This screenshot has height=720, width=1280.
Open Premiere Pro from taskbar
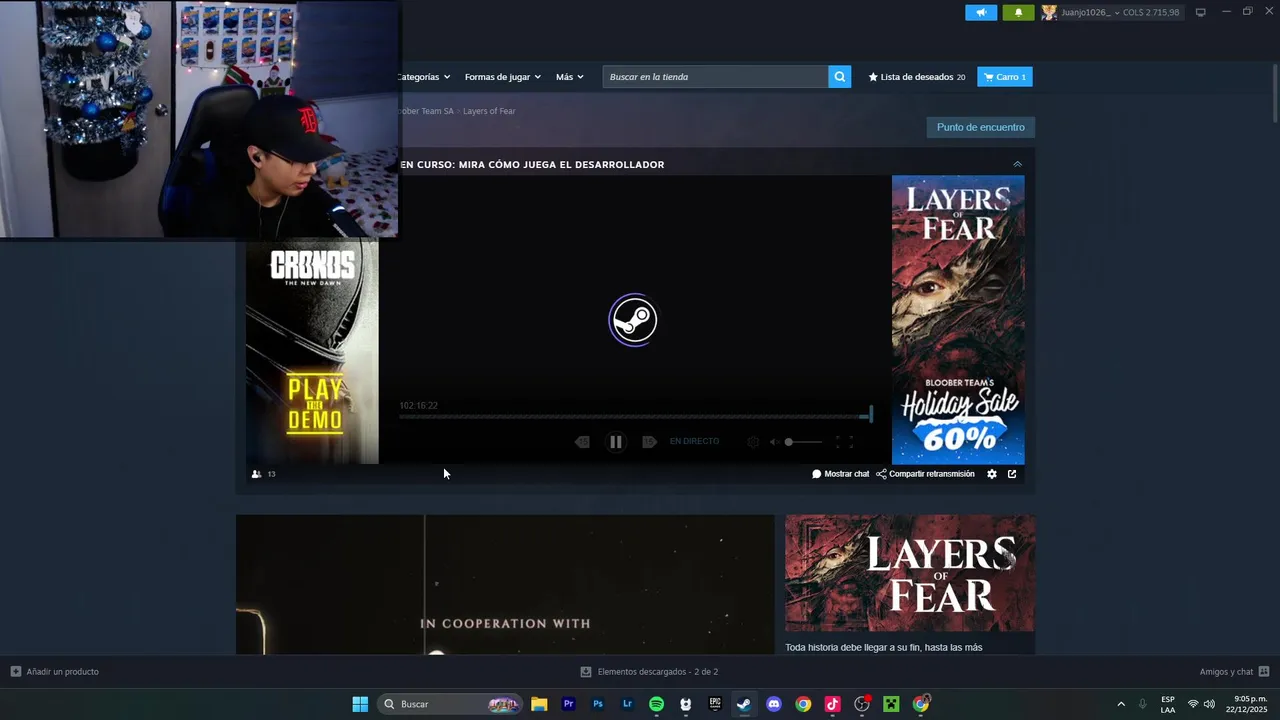pos(568,704)
